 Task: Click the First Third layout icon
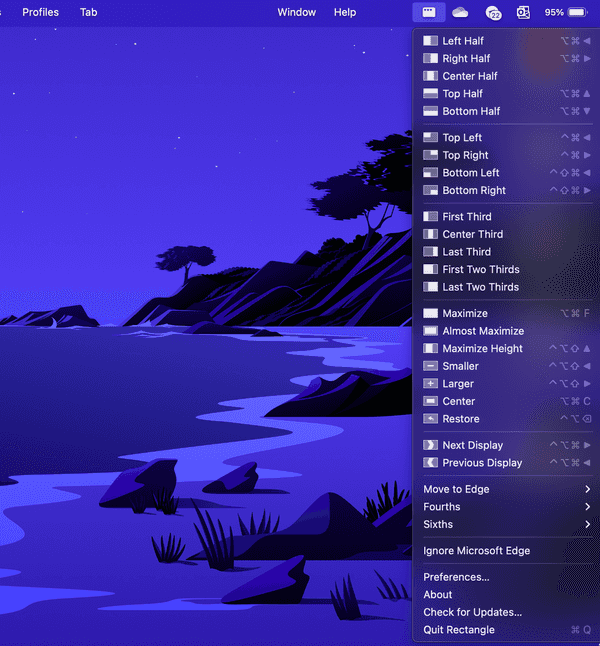431,217
